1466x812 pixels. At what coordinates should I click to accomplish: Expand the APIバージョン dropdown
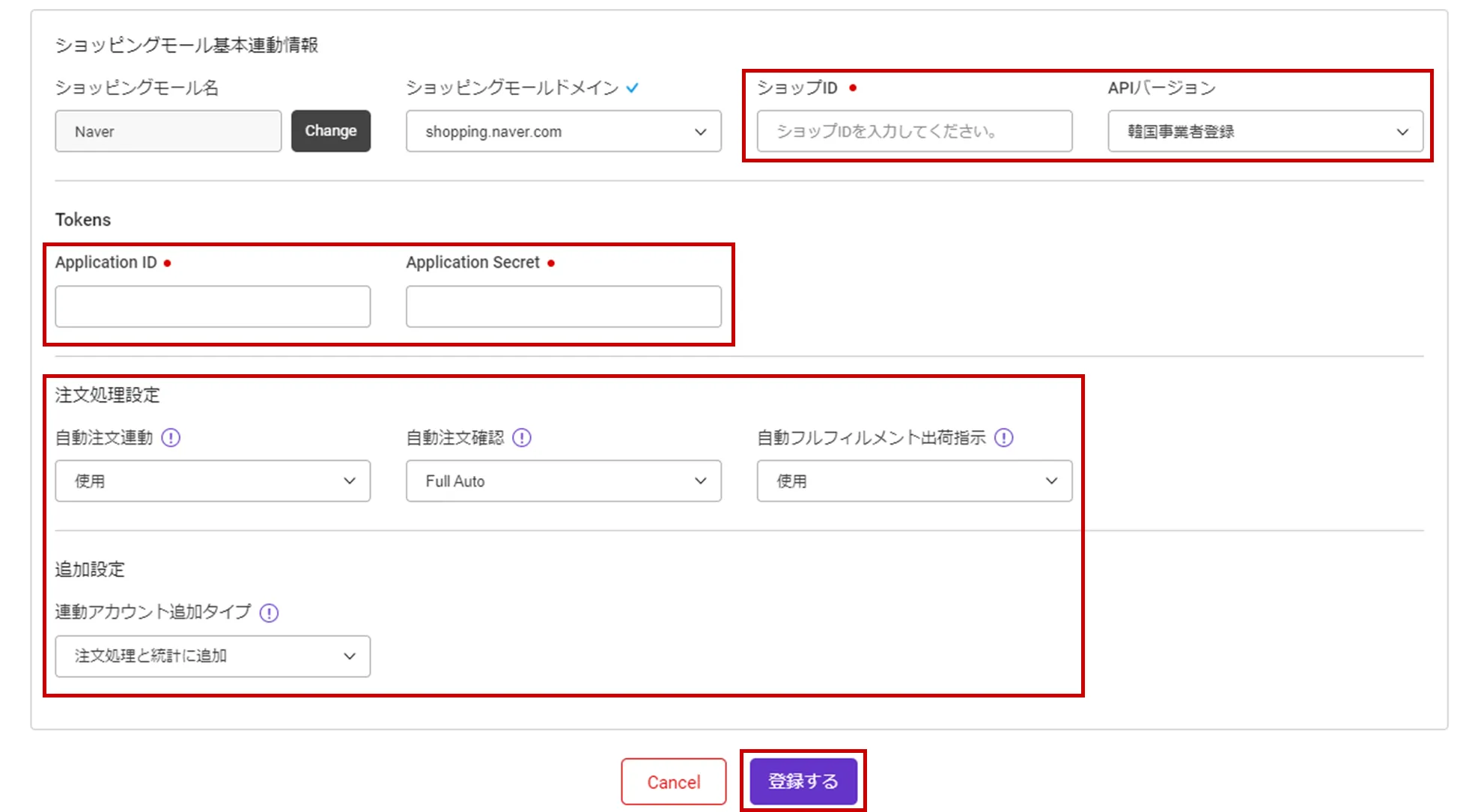1264,132
